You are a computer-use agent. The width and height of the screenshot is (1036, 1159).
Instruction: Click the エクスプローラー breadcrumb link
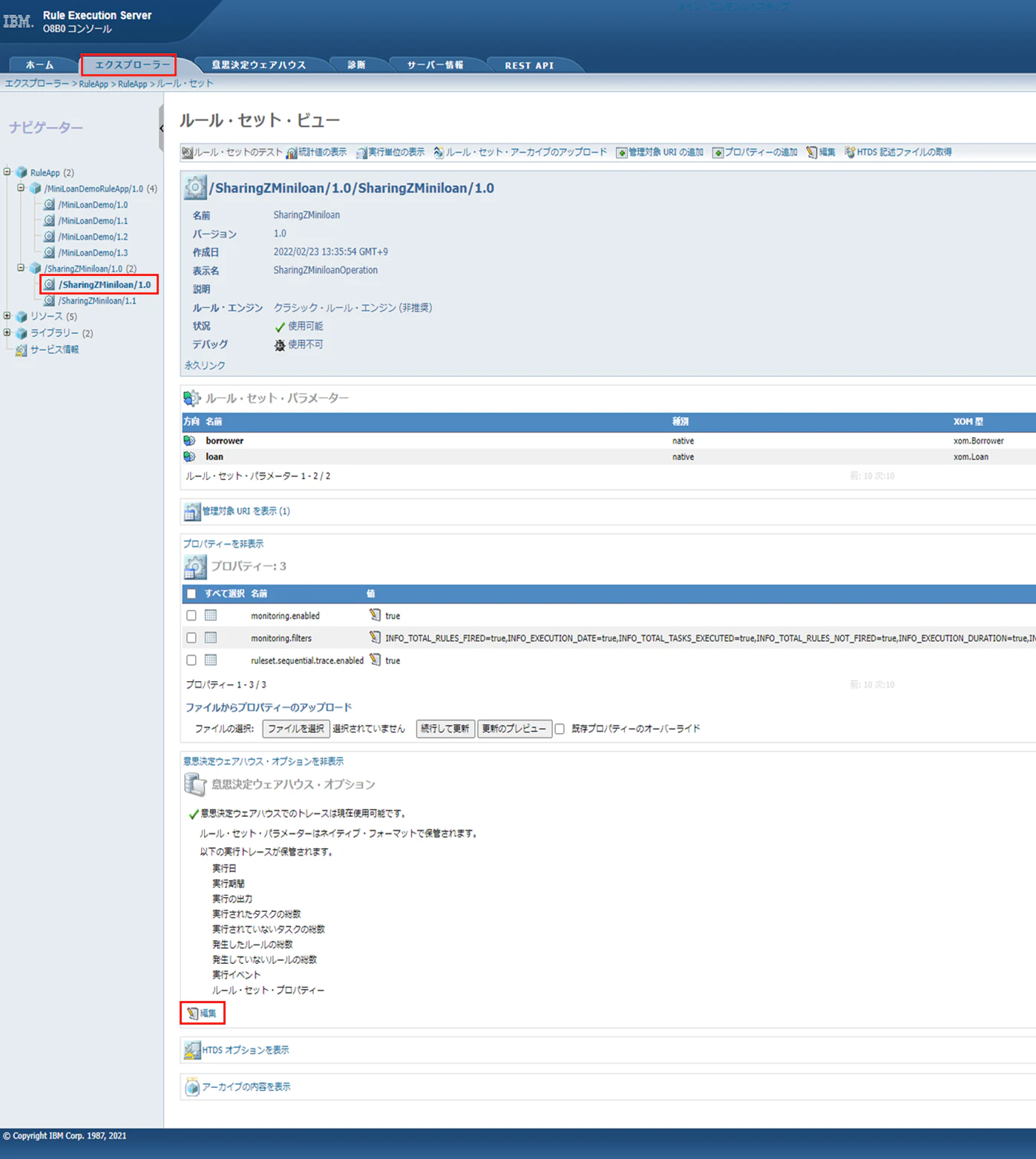[37, 84]
